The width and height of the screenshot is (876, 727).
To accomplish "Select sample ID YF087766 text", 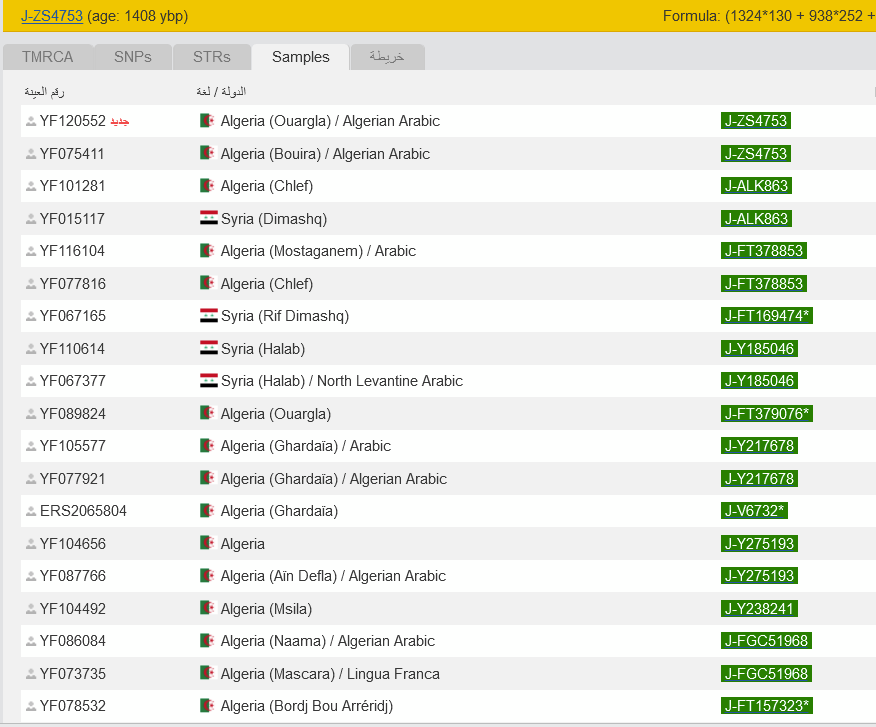I will [x=73, y=576].
